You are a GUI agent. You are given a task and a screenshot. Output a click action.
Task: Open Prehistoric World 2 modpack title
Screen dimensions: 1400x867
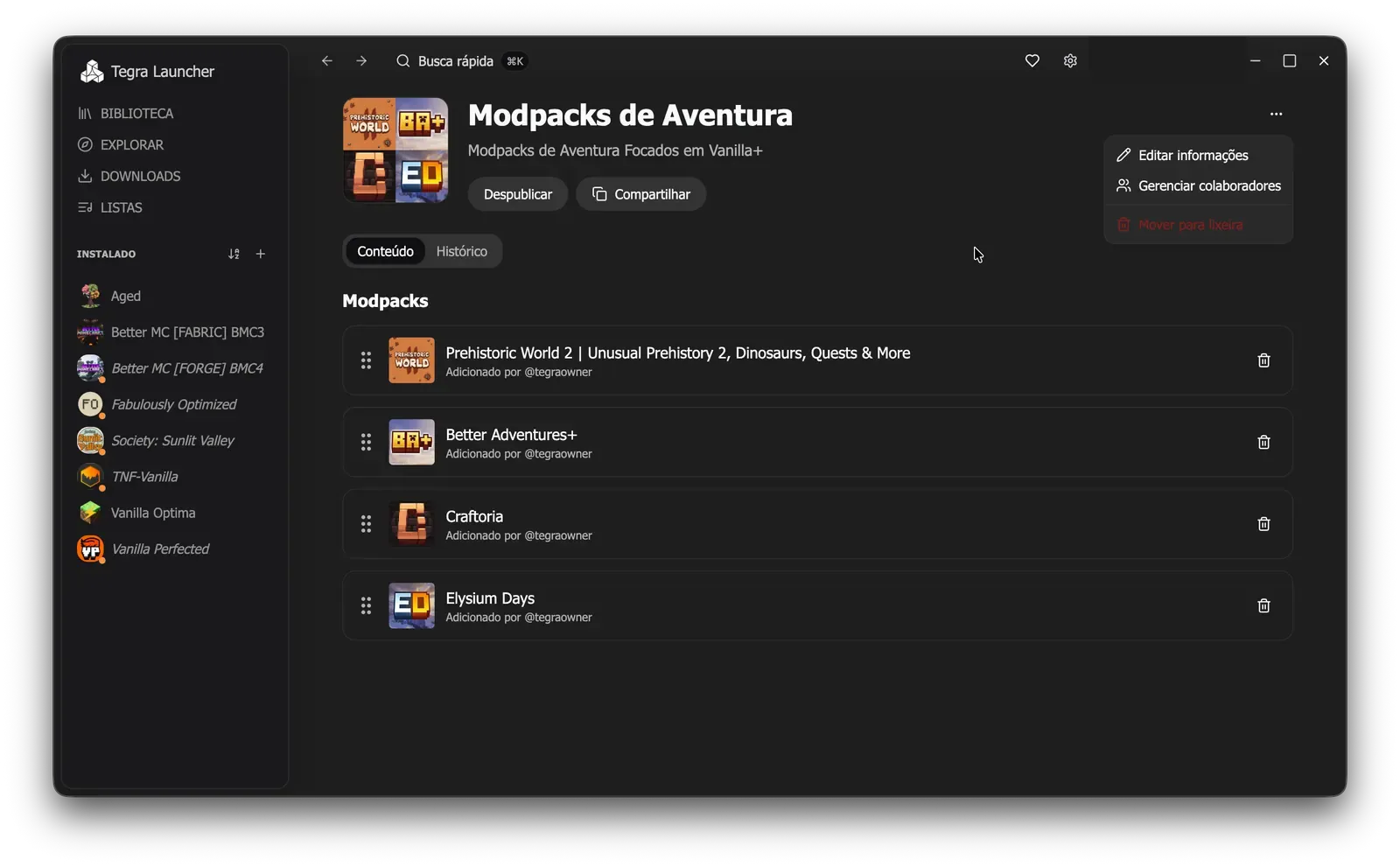coord(678,353)
